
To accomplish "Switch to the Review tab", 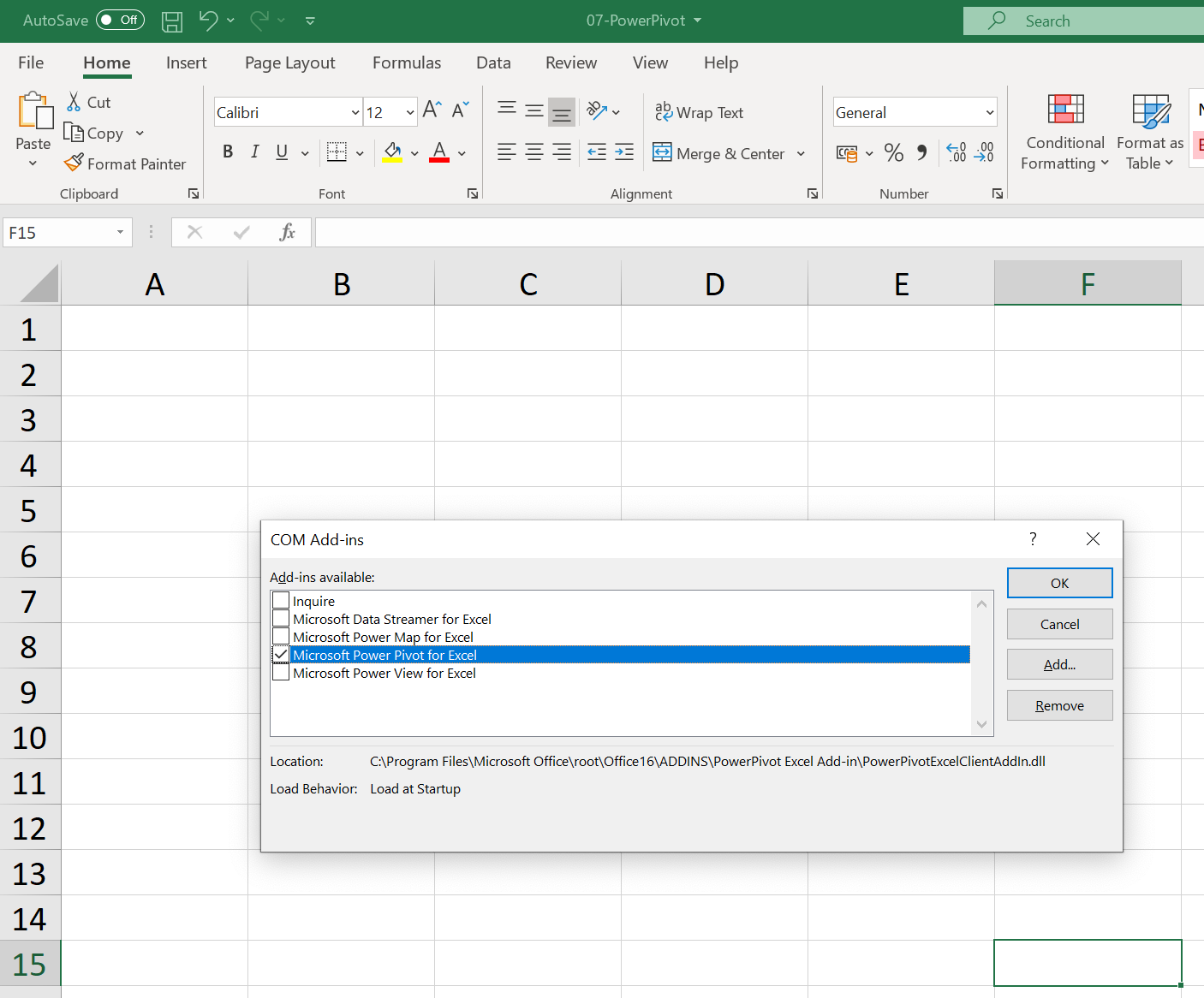I will 571,62.
